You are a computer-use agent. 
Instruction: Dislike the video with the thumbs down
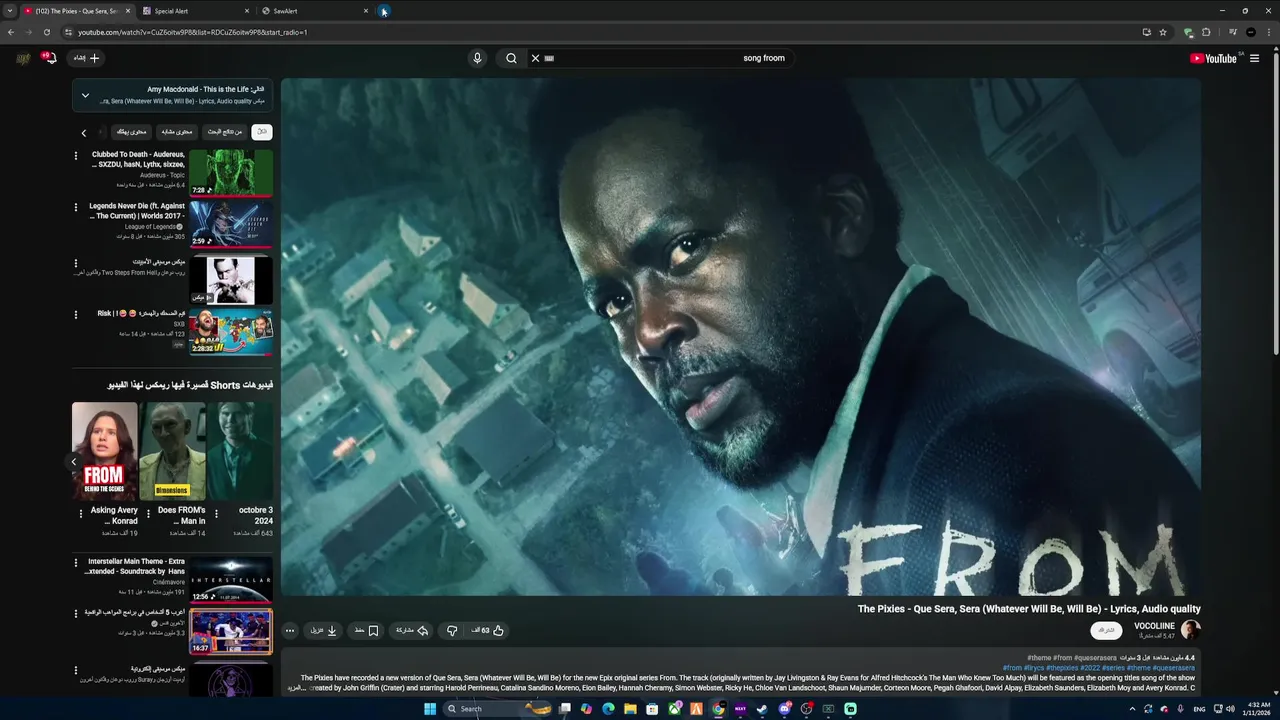coord(452,631)
